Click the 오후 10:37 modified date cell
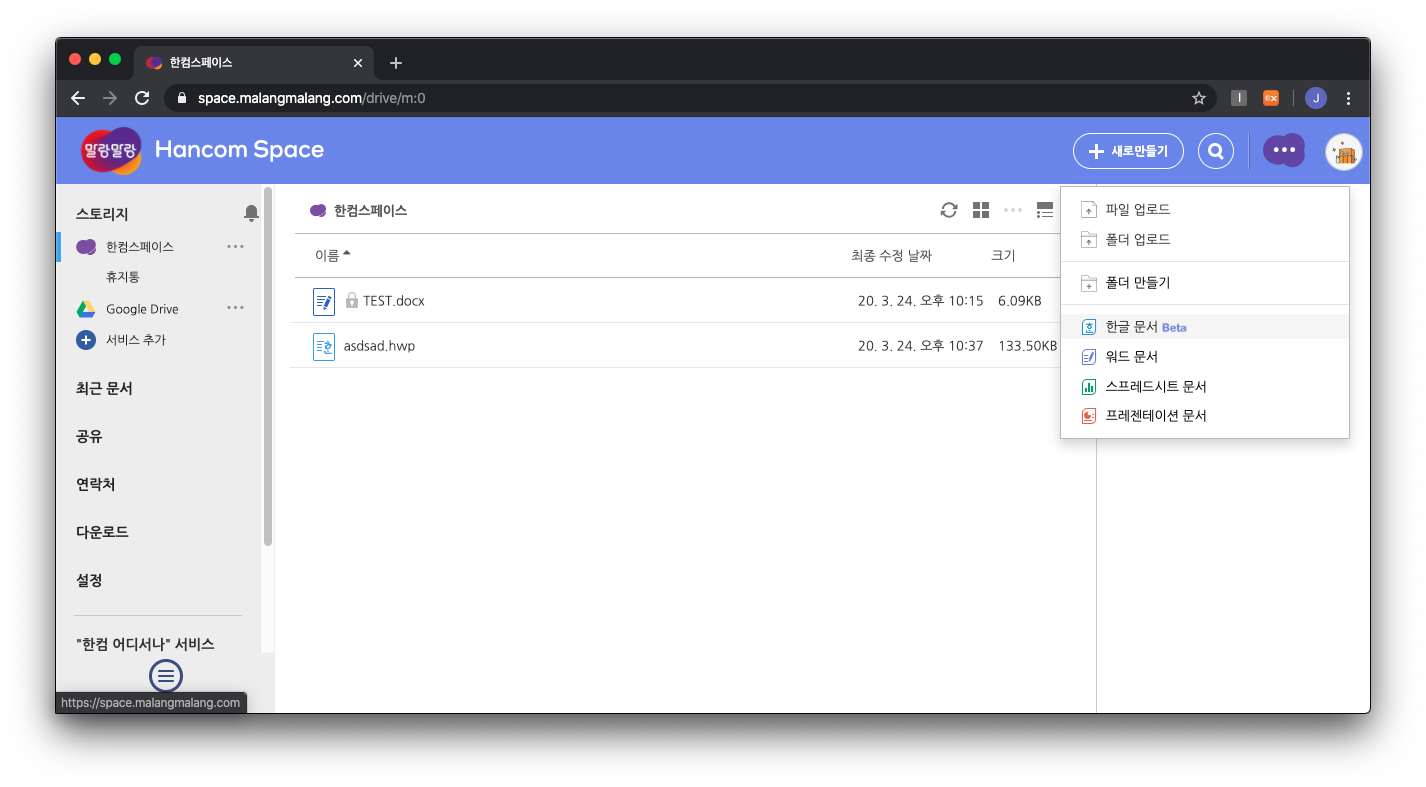 [920, 346]
